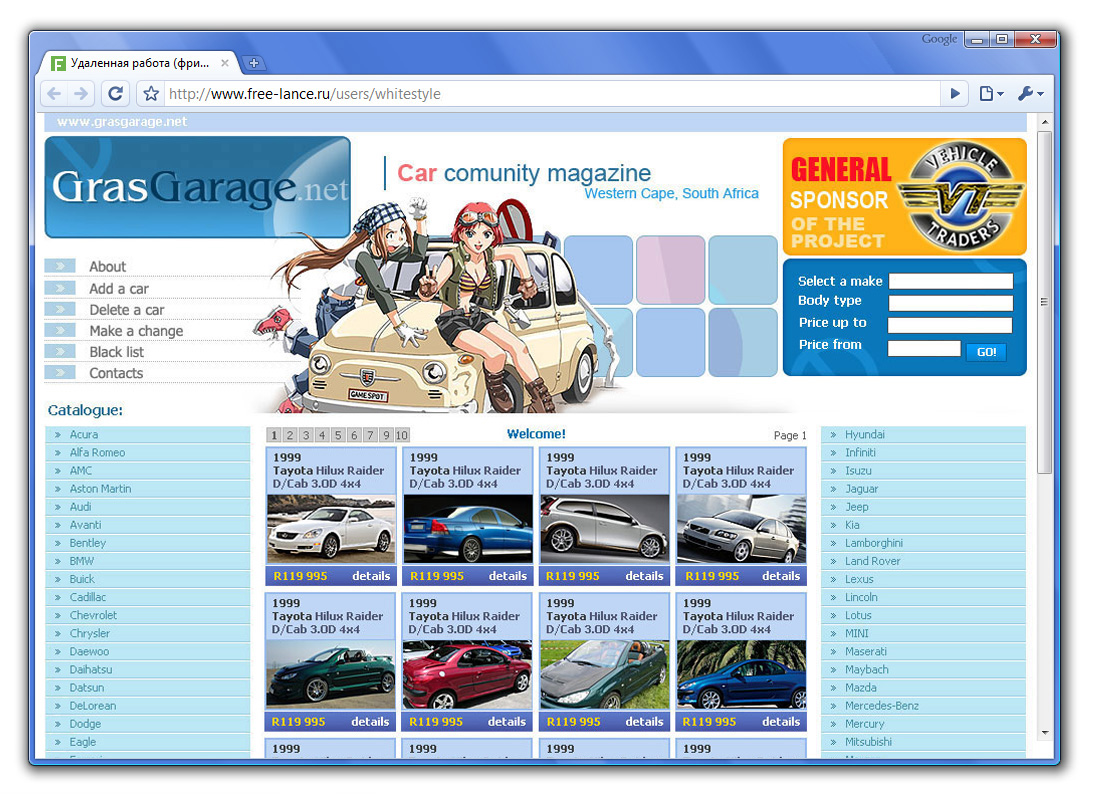Image resolution: width=1093 pixels, height=800 pixels.
Task: Select the Удаленная работа browser tab
Action: tap(139, 63)
